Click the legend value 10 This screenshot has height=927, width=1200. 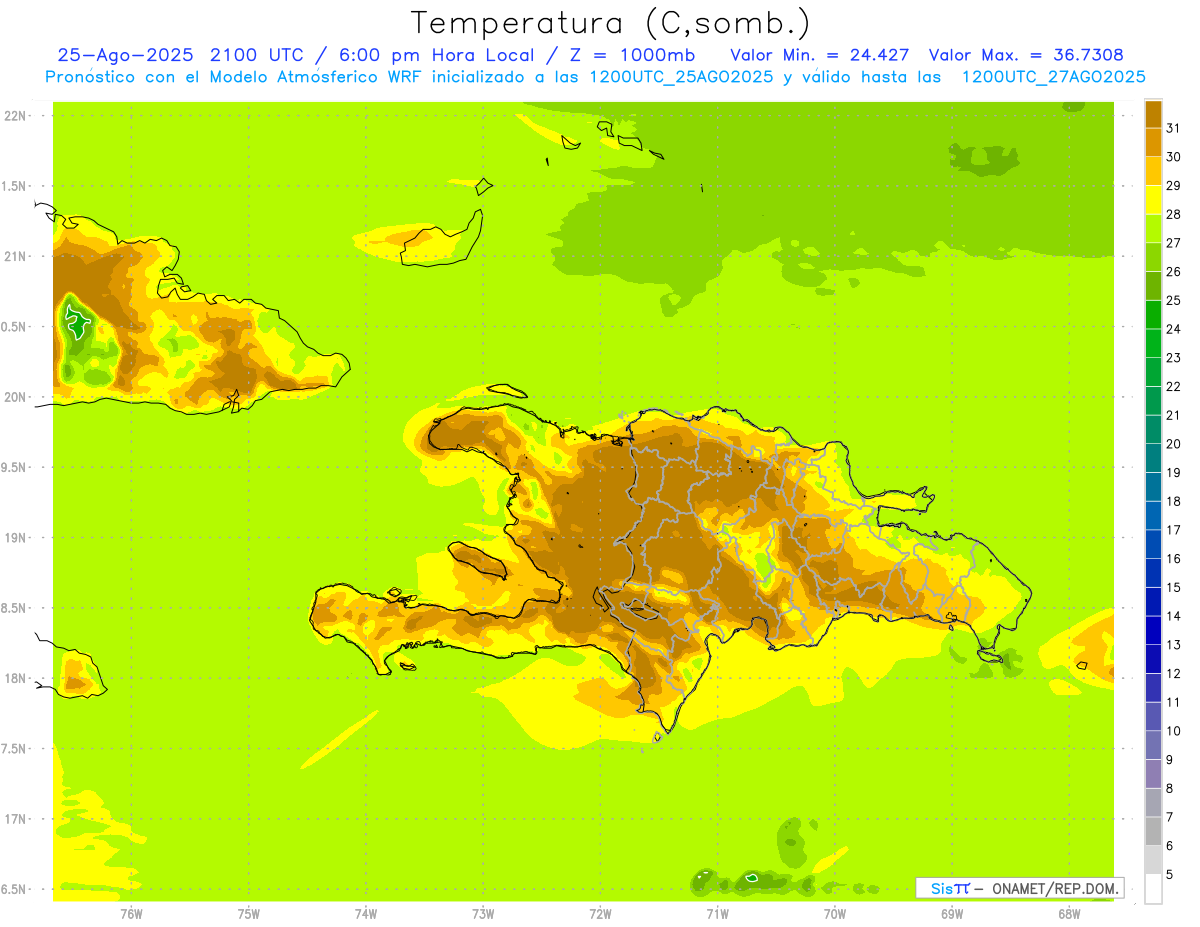pos(1174,731)
